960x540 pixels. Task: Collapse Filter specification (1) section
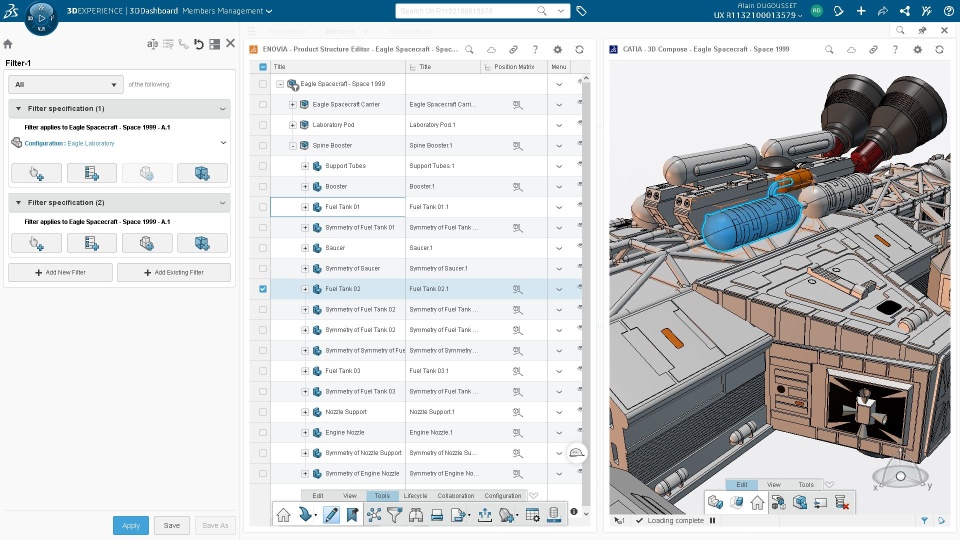[x=16, y=108]
